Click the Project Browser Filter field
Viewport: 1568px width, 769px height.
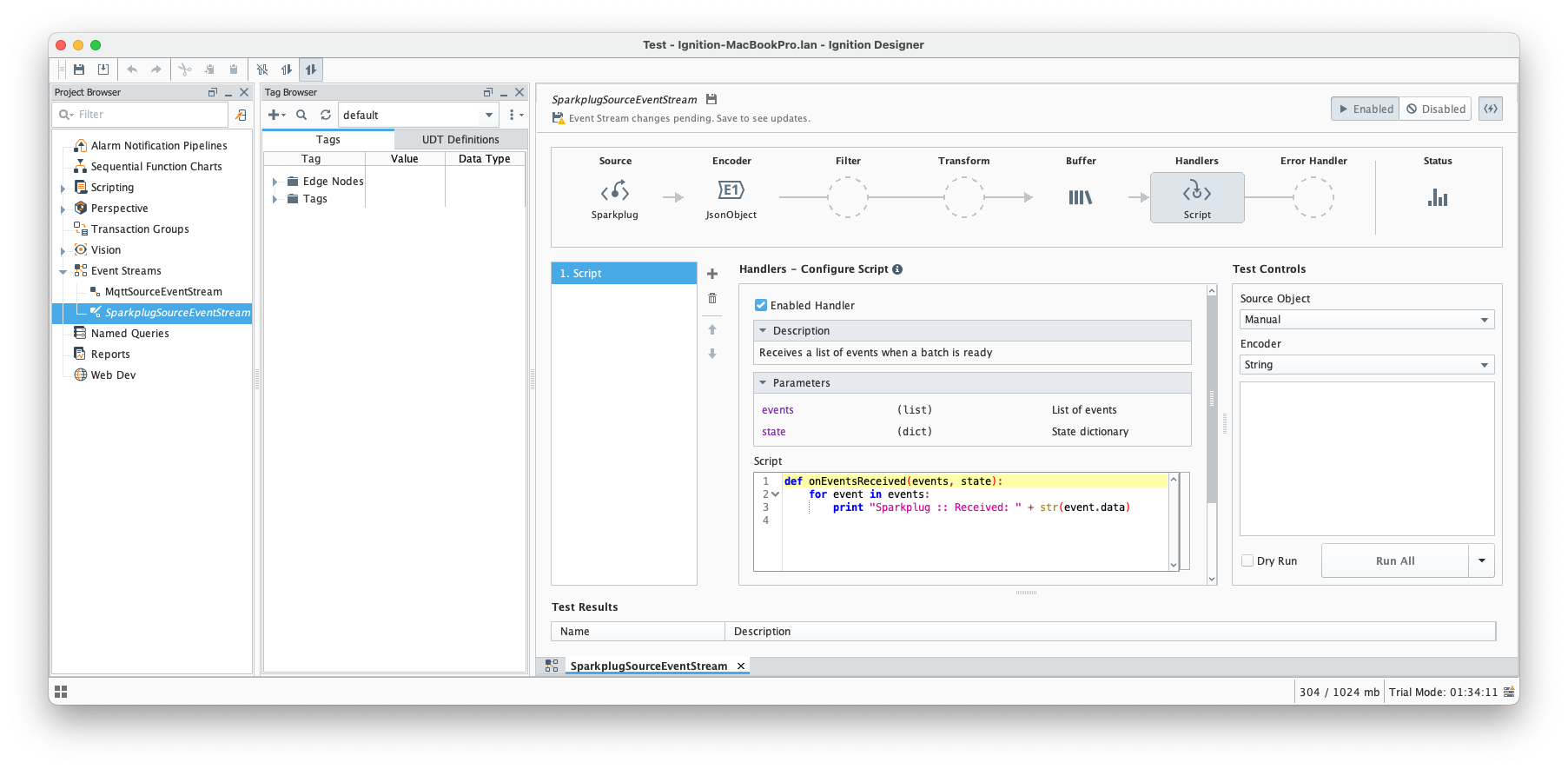coord(141,115)
